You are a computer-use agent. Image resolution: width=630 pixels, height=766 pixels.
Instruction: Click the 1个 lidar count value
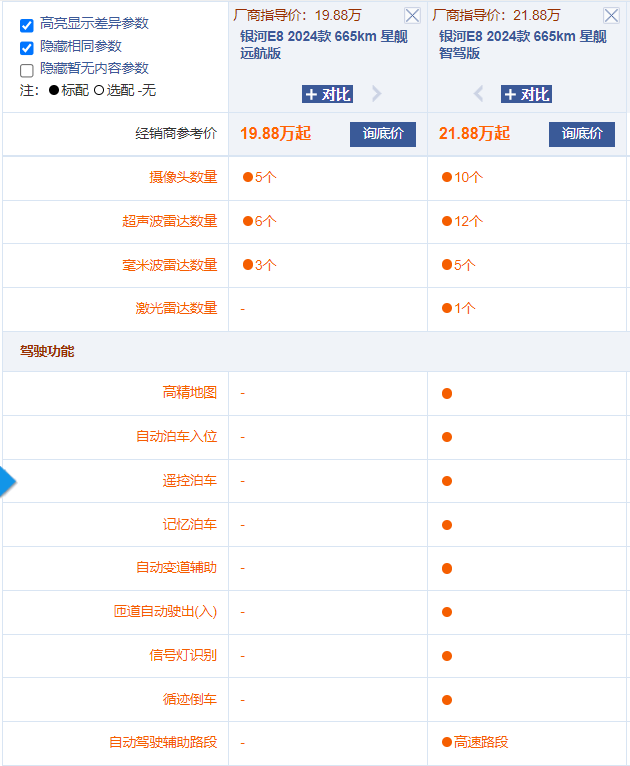point(459,308)
